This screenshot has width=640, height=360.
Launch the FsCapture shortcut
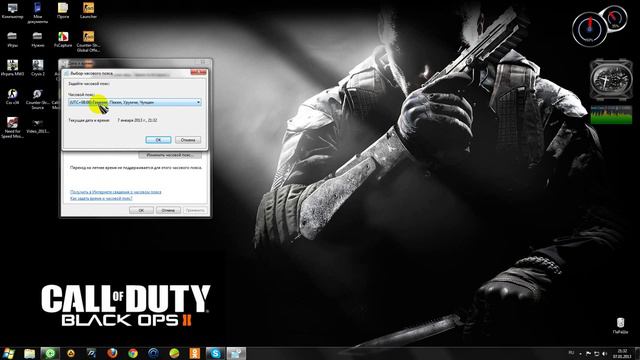click(x=63, y=40)
